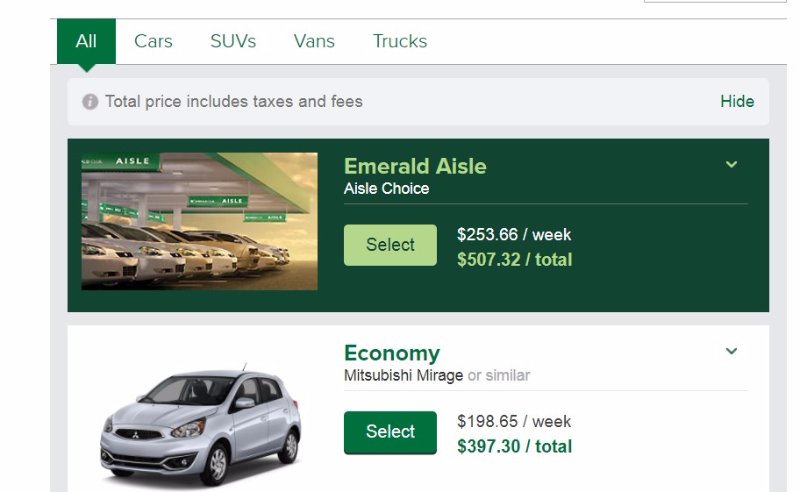Filter by the Vans tab

click(x=314, y=41)
